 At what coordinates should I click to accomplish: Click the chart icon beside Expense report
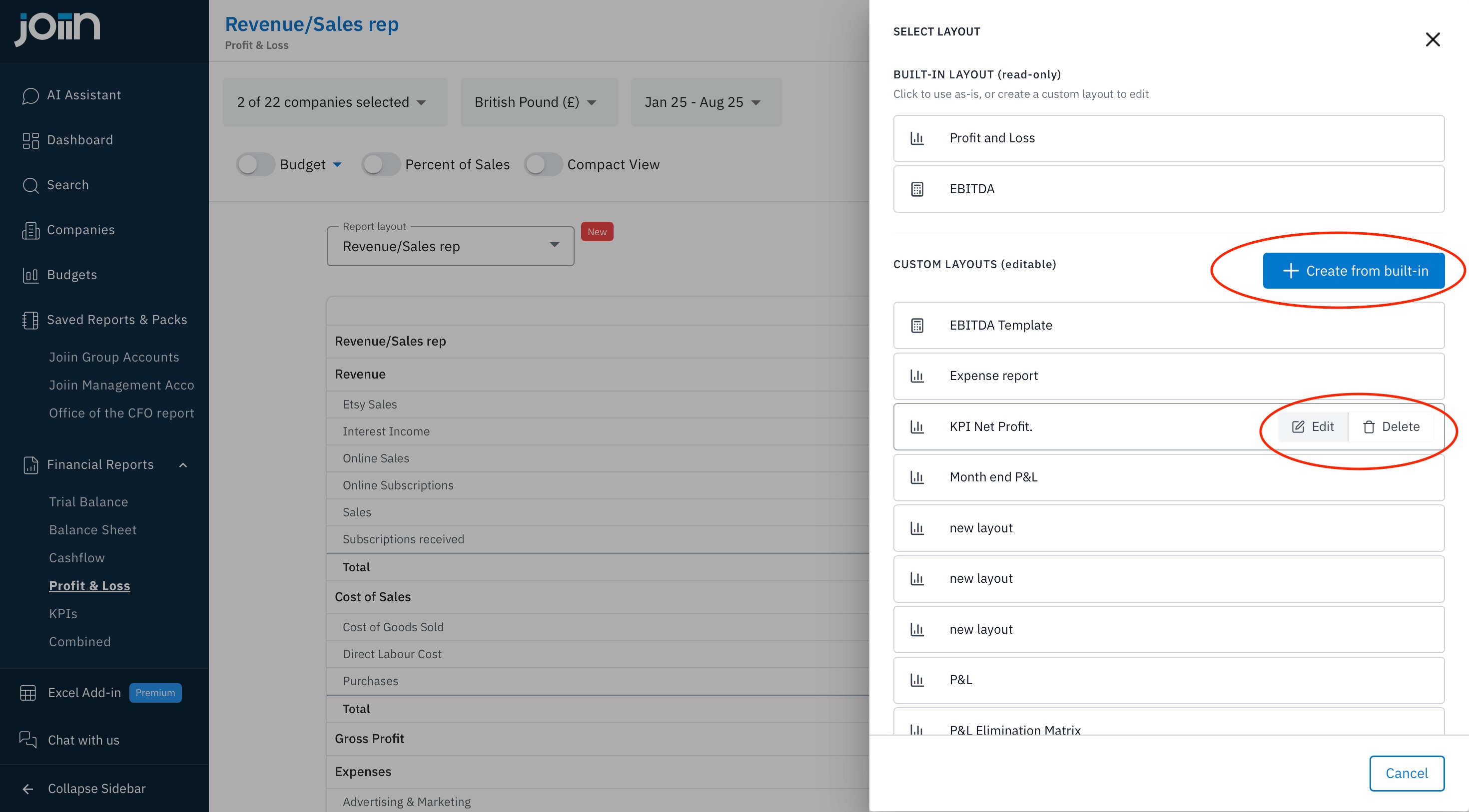point(917,376)
